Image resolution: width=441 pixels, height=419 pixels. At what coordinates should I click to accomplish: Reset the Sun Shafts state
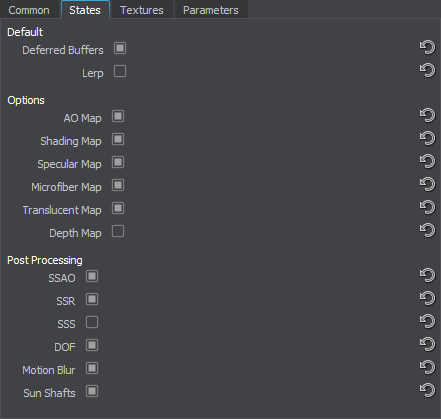click(x=427, y=390)
